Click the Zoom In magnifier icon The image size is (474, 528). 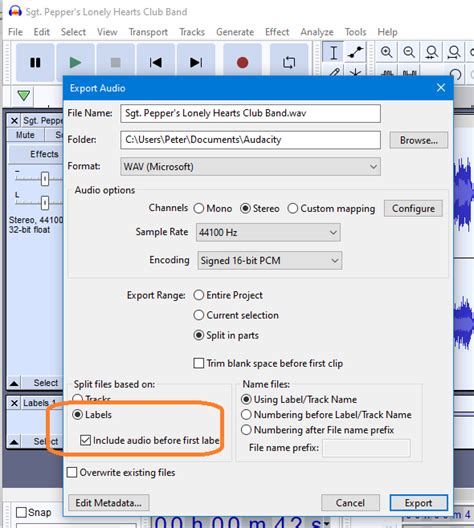386,52
